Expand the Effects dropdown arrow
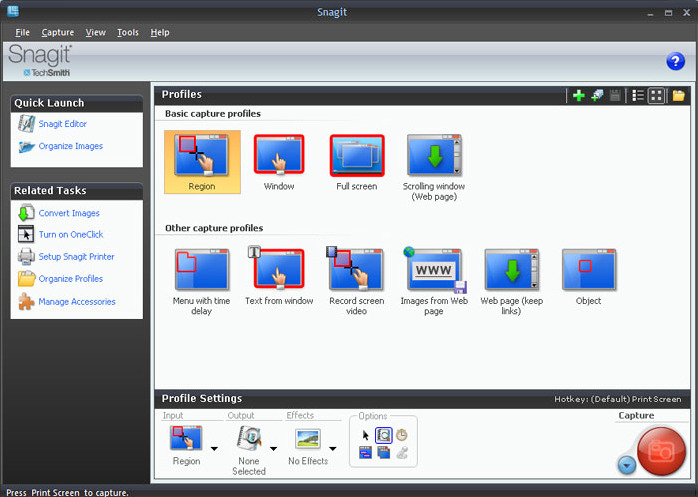 point(333,448)
